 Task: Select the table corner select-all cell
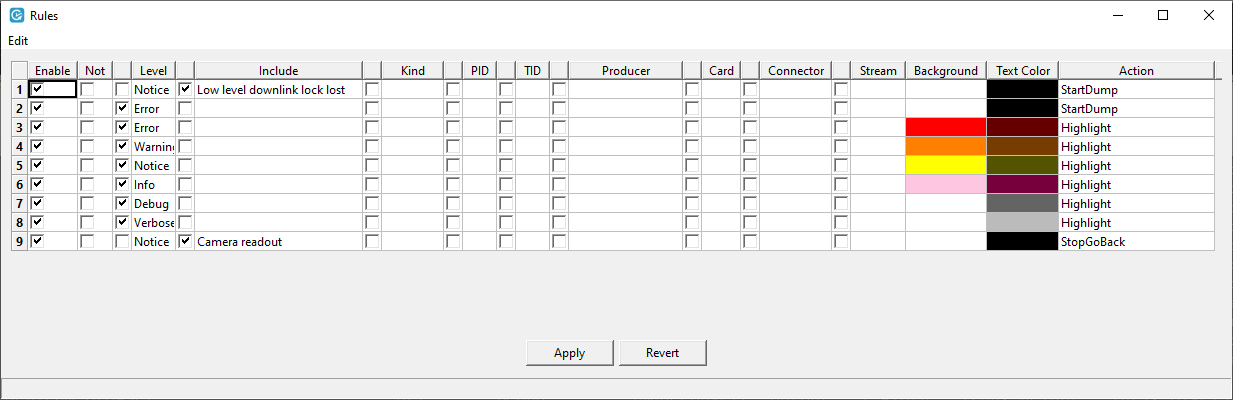pyautogui.click(x=19, y=71)
